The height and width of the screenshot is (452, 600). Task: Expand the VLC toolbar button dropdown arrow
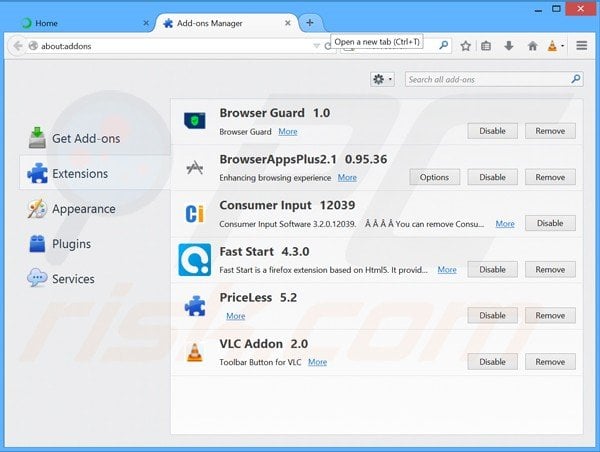click(x=562, y=46)
